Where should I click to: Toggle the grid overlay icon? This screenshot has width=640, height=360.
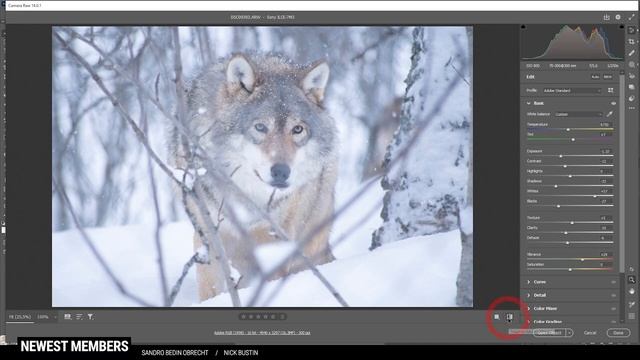[x=632, y=316]
